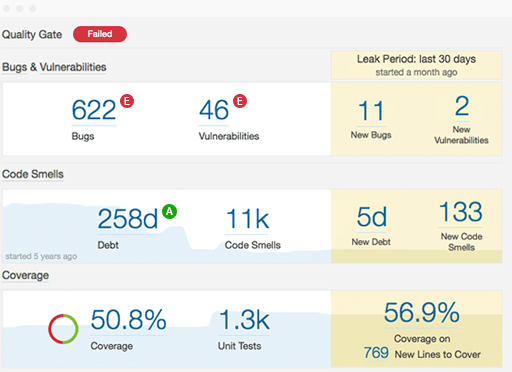Open the 258d Debt value

coord(127,219)
